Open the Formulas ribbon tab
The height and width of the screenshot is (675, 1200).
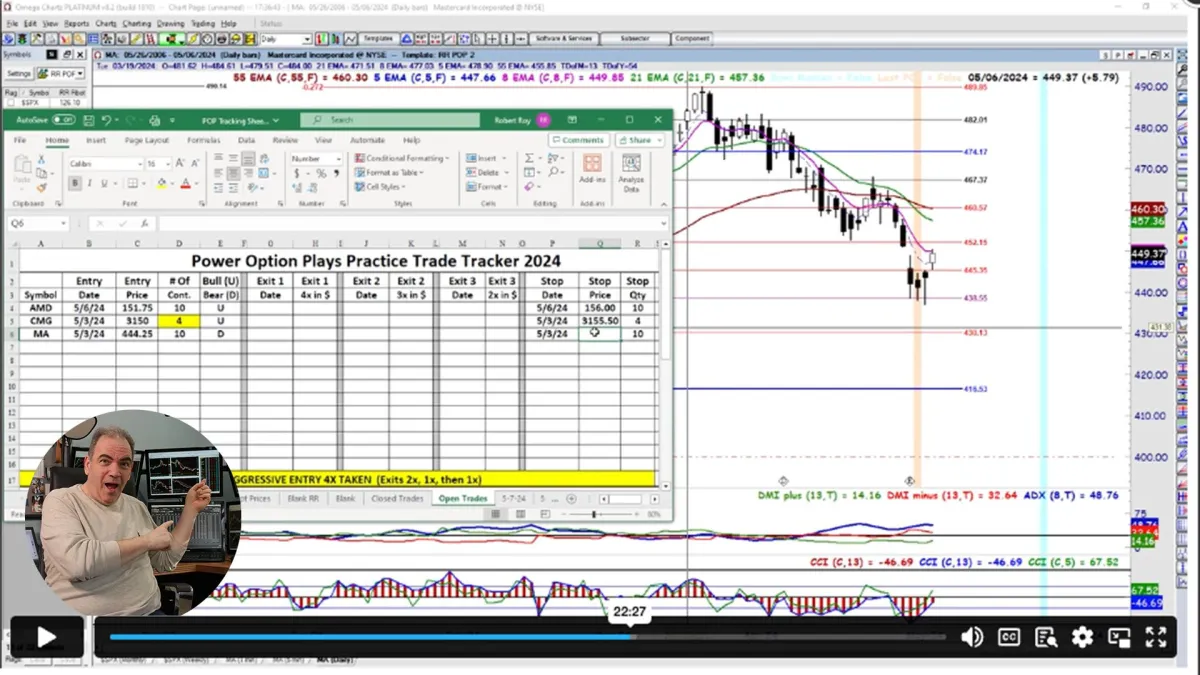203,141
